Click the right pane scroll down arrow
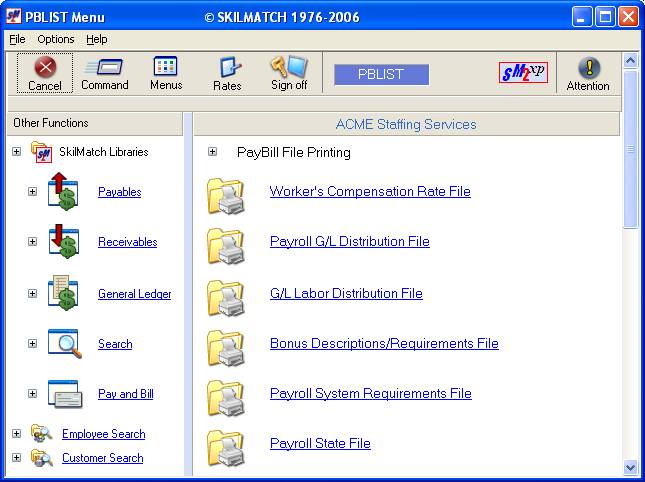645x482 pixels. coord(630,466)
